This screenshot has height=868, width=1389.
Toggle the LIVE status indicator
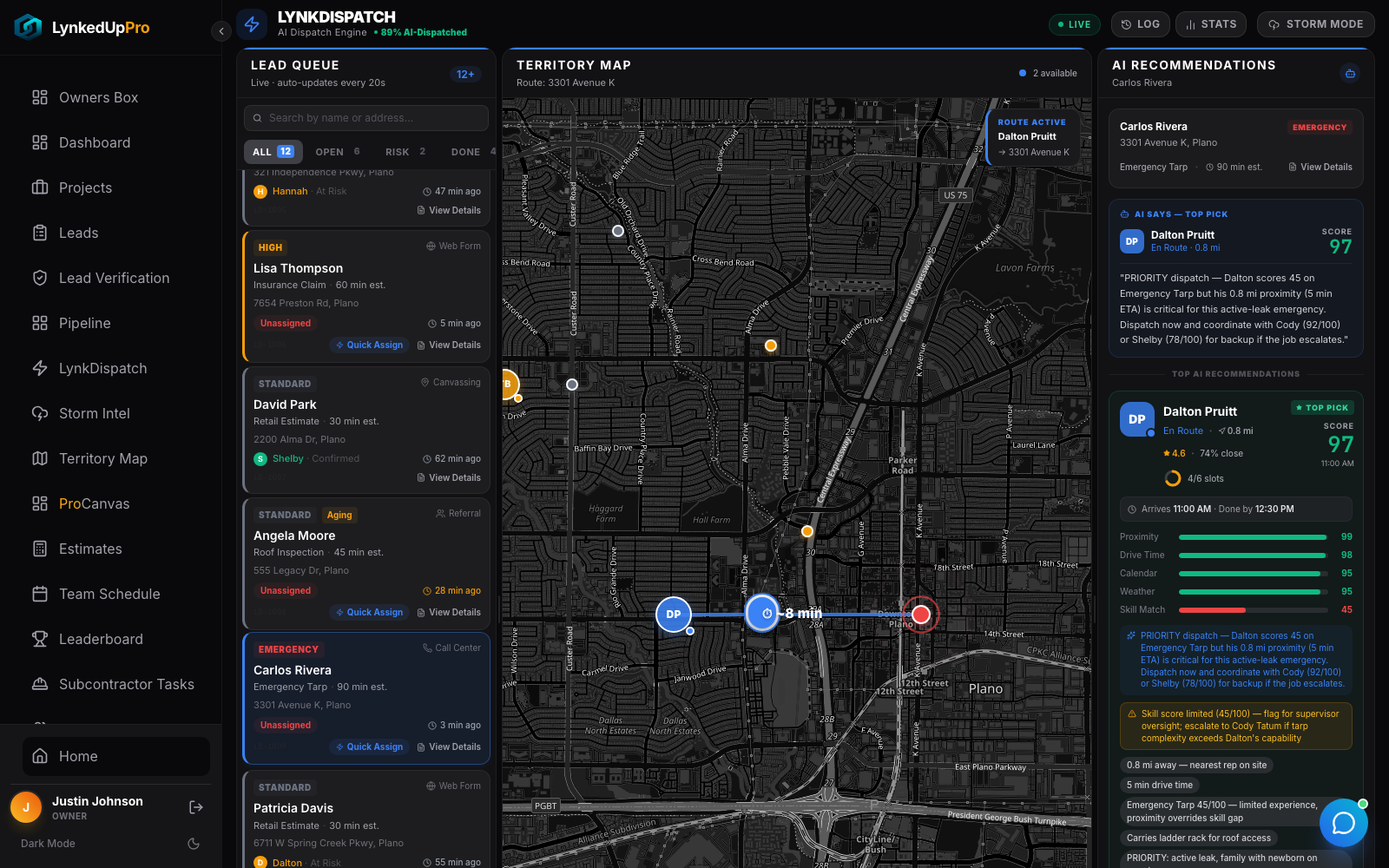1074,24
